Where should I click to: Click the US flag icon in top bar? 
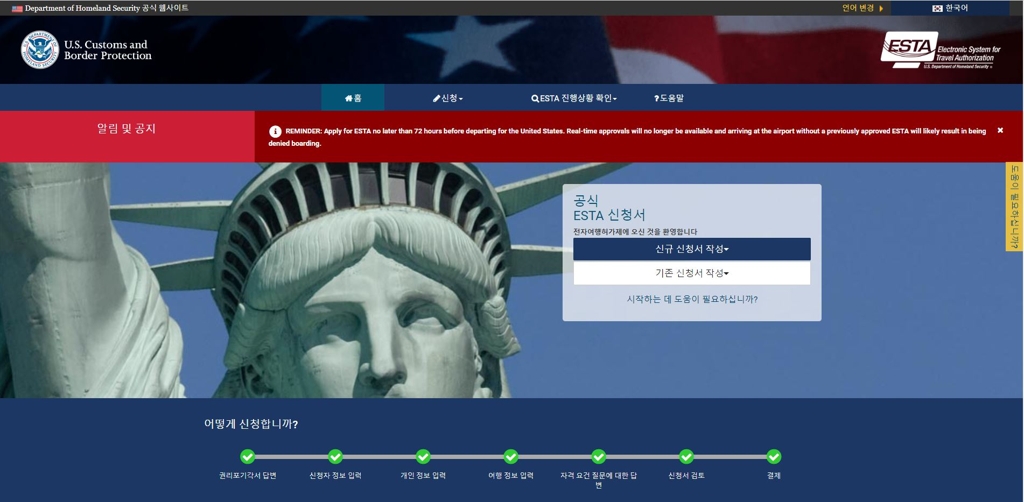pyautogui.click(x=17, y=8)
